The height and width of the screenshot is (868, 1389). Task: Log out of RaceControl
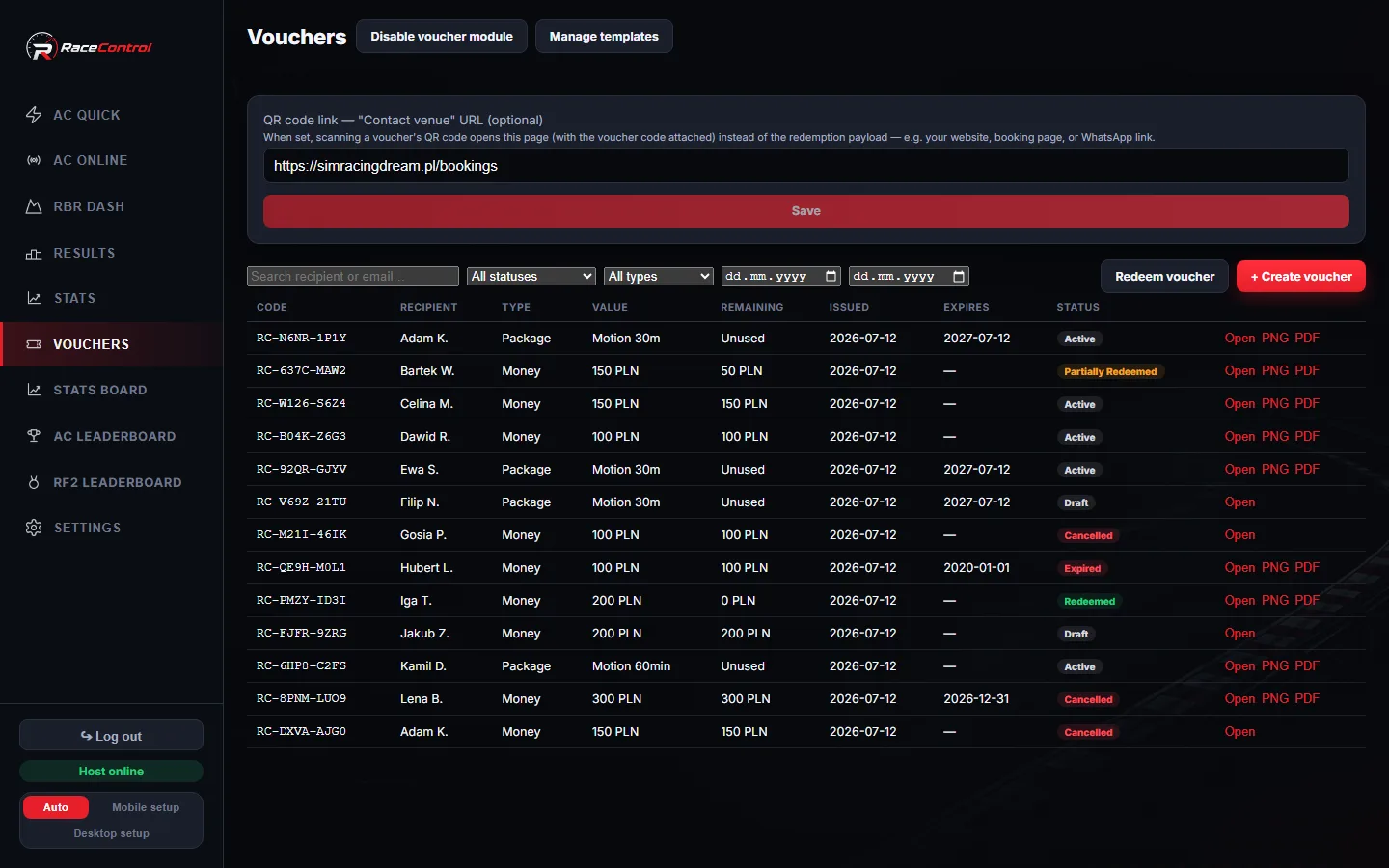(x=111, y=736)
